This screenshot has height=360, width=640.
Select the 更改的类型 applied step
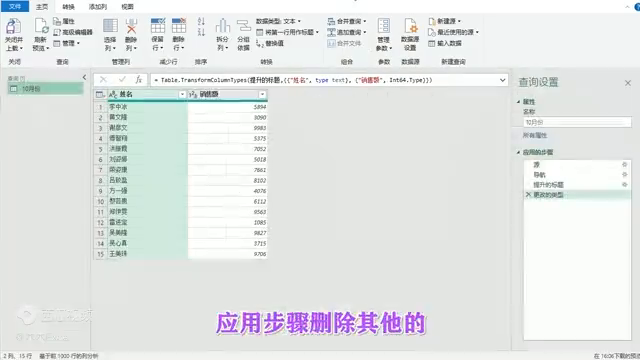[578, 195]
